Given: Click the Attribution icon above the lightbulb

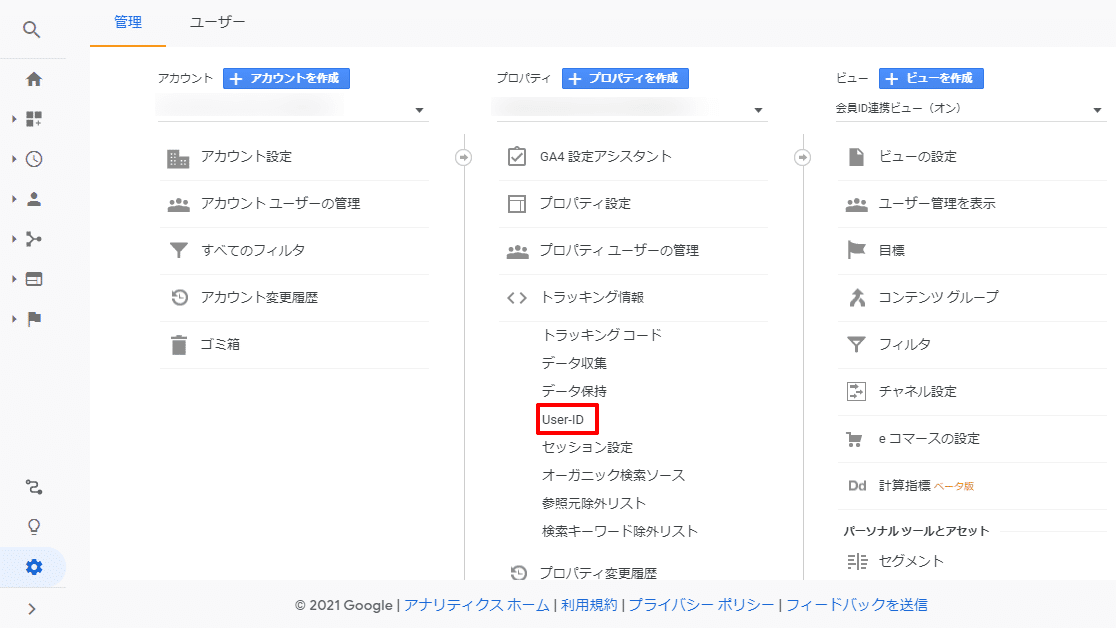Looking at the screenshot, I should tap(33, 487).
